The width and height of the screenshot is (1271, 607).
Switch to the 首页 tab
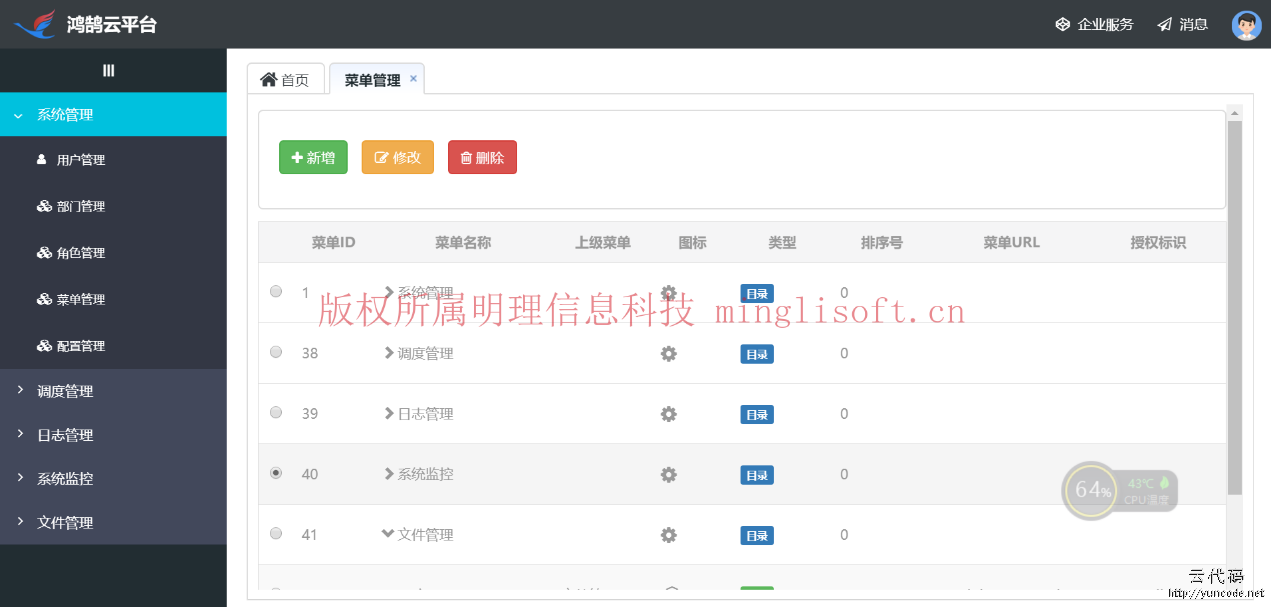[286, 79]
